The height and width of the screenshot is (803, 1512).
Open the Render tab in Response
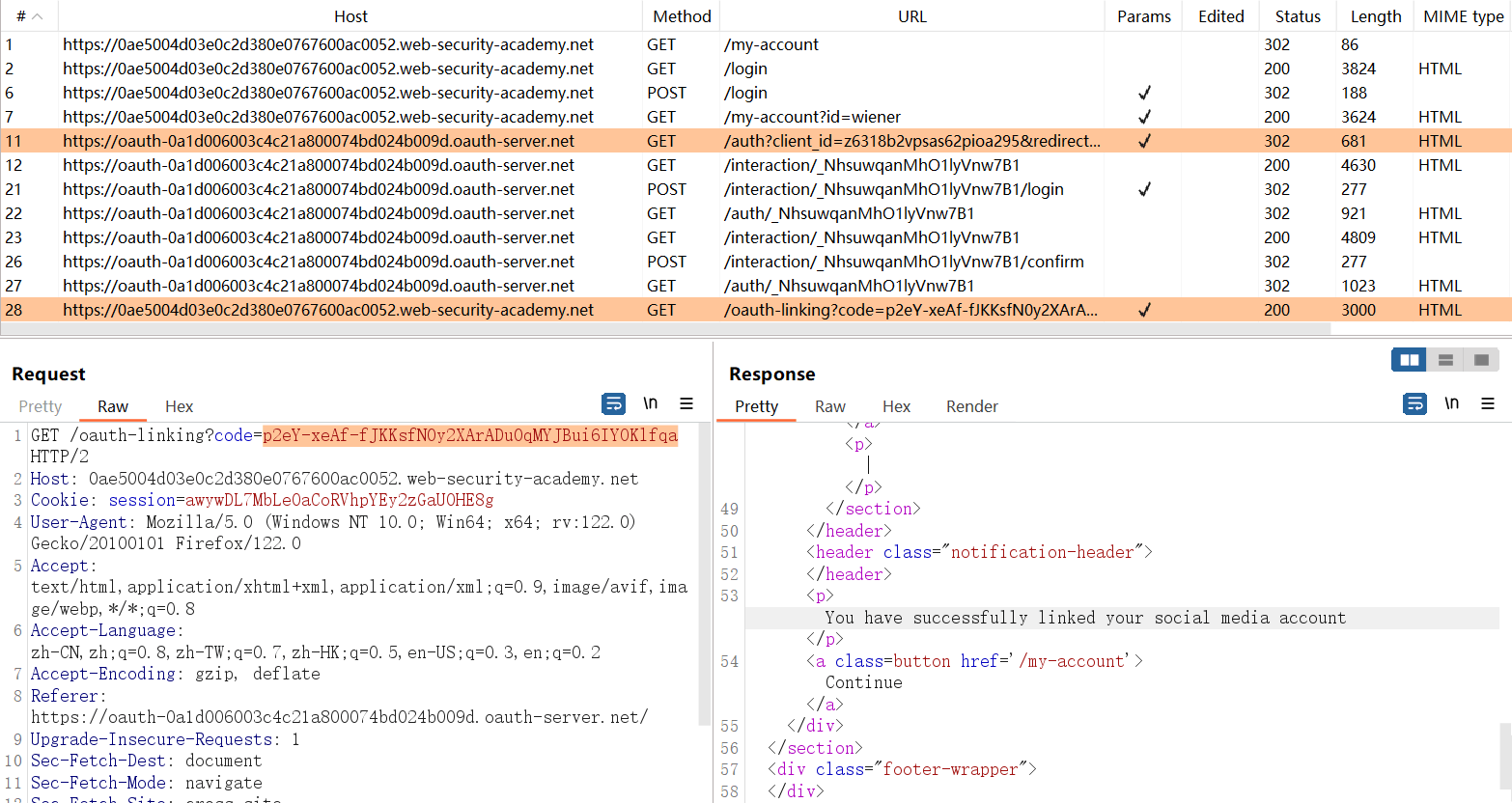[971, 406]
